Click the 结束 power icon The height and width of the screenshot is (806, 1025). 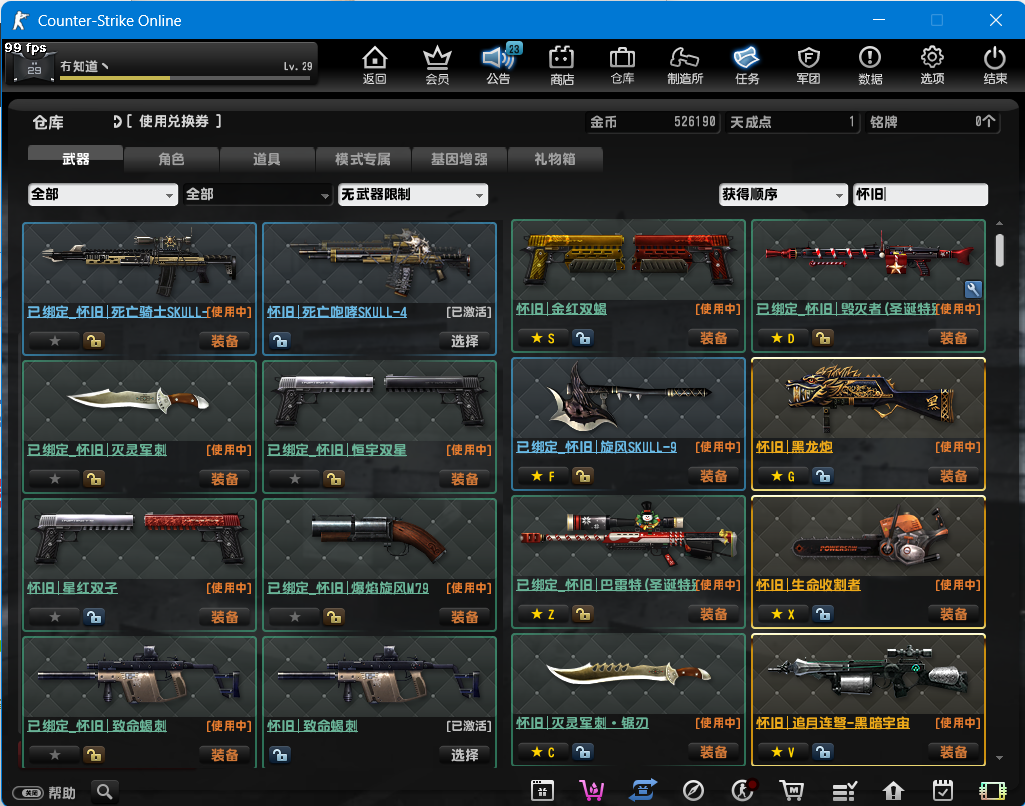click(994, 65)
